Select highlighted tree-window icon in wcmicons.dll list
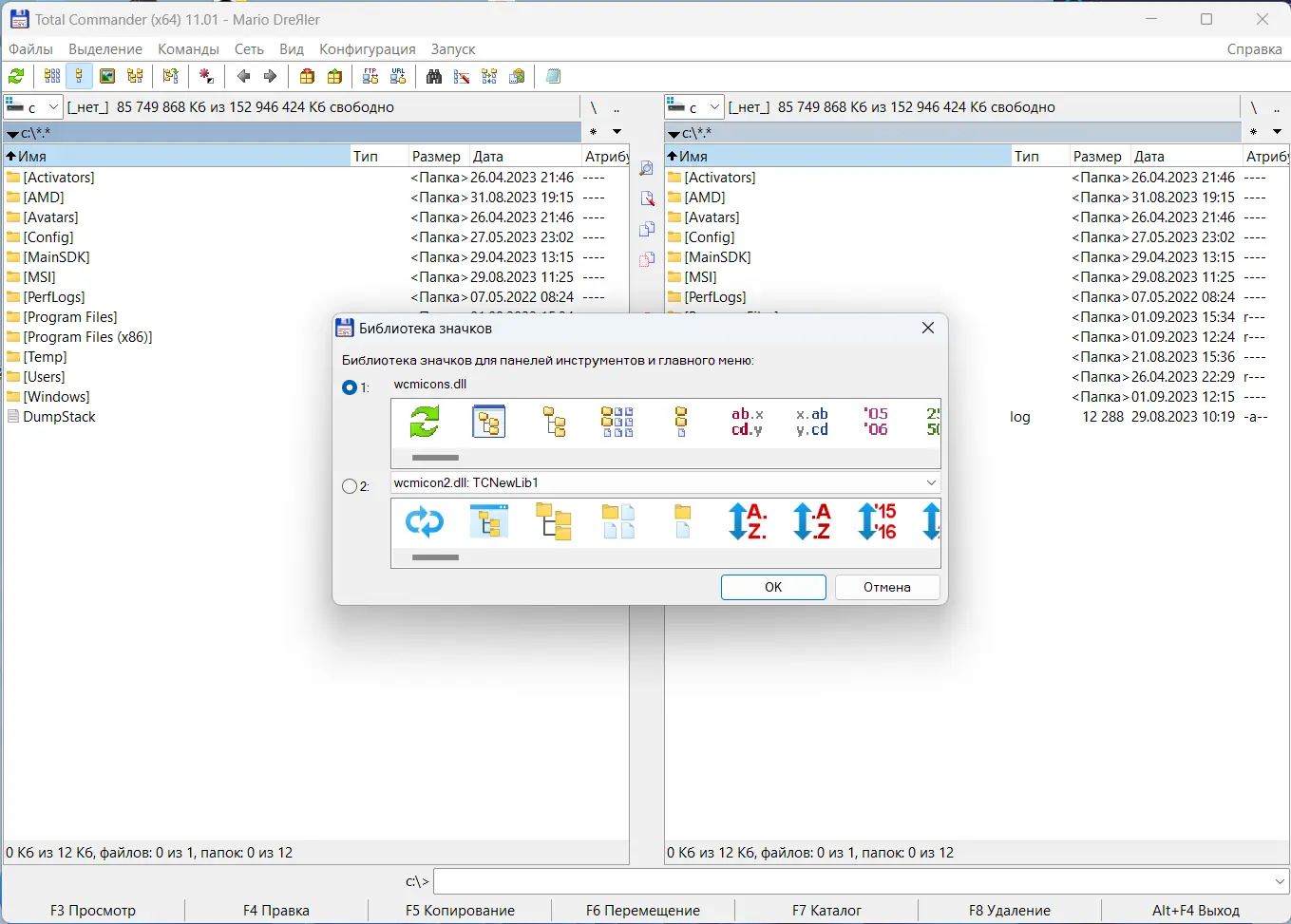This screenshot has height=924, width=1291. [489, 421]
